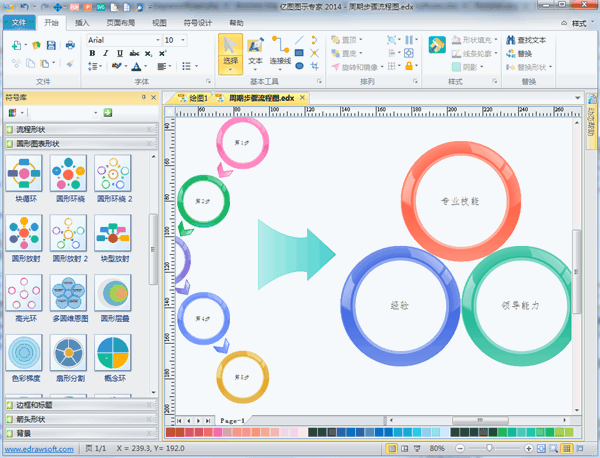Pick the 概念环 shape icon
600x458 pixels.
(x=112, y=355)
